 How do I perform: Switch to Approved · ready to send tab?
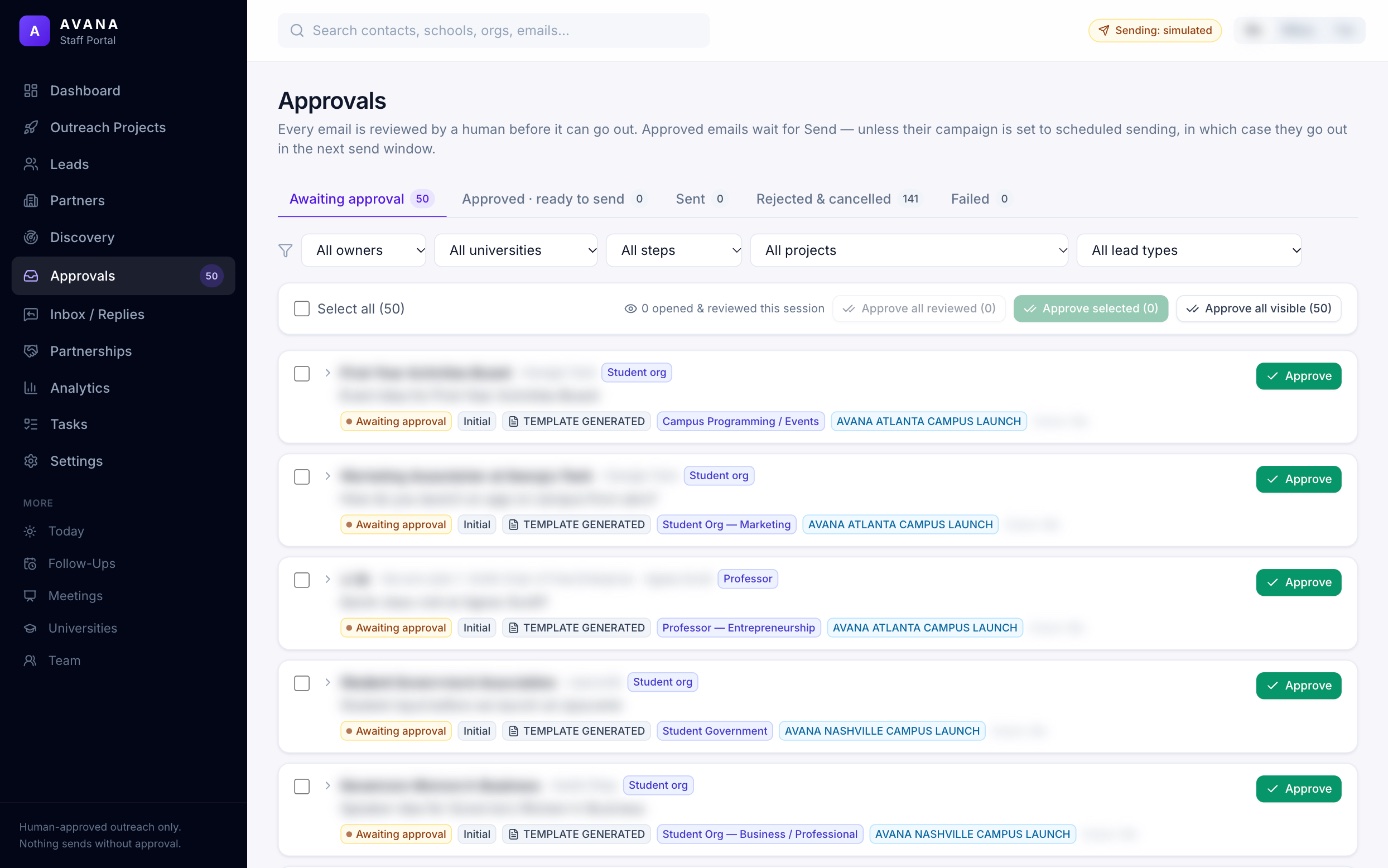pyautogui.click(x=554, y=199)
